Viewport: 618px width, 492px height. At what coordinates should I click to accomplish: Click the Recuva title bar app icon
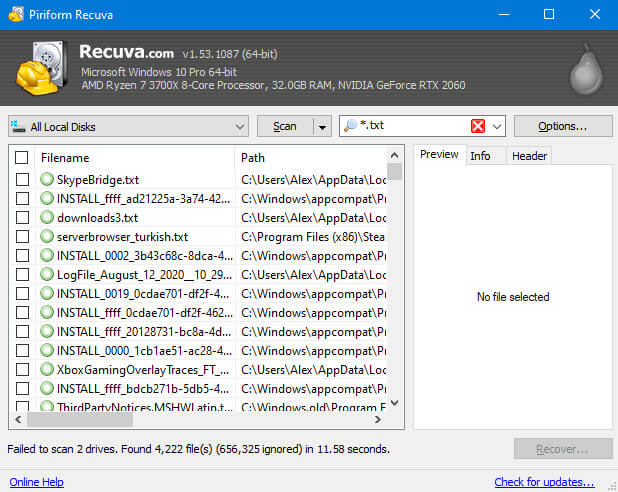coord(16,15)
